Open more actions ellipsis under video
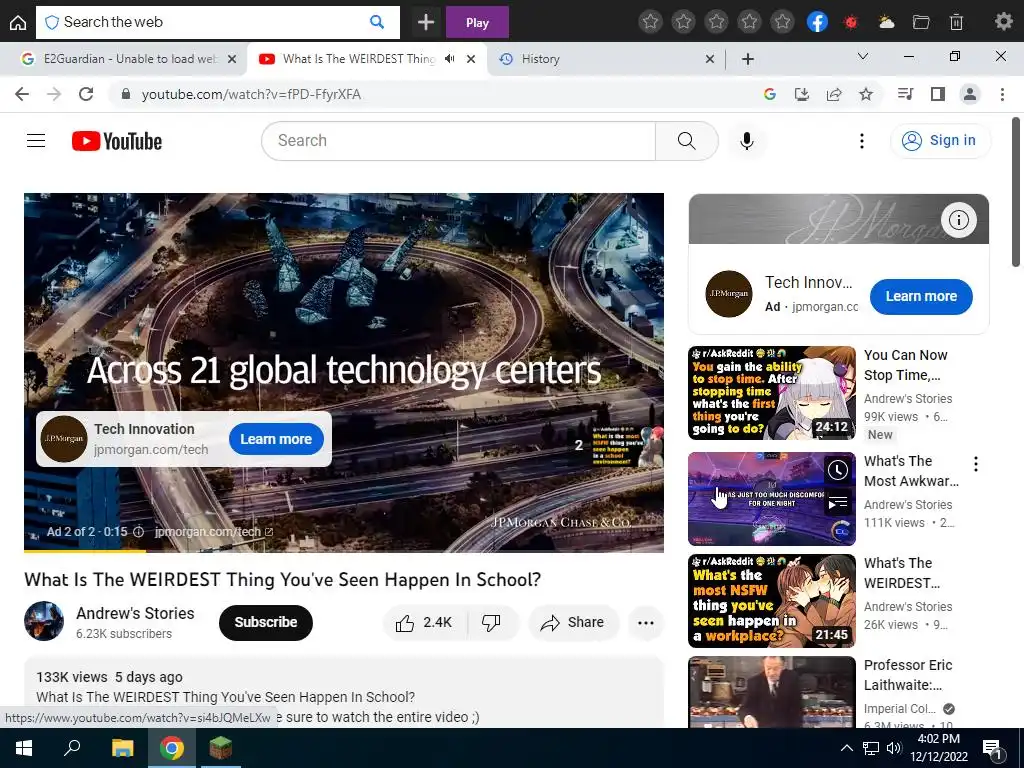 pyautogui.click(x=646, y=622)
